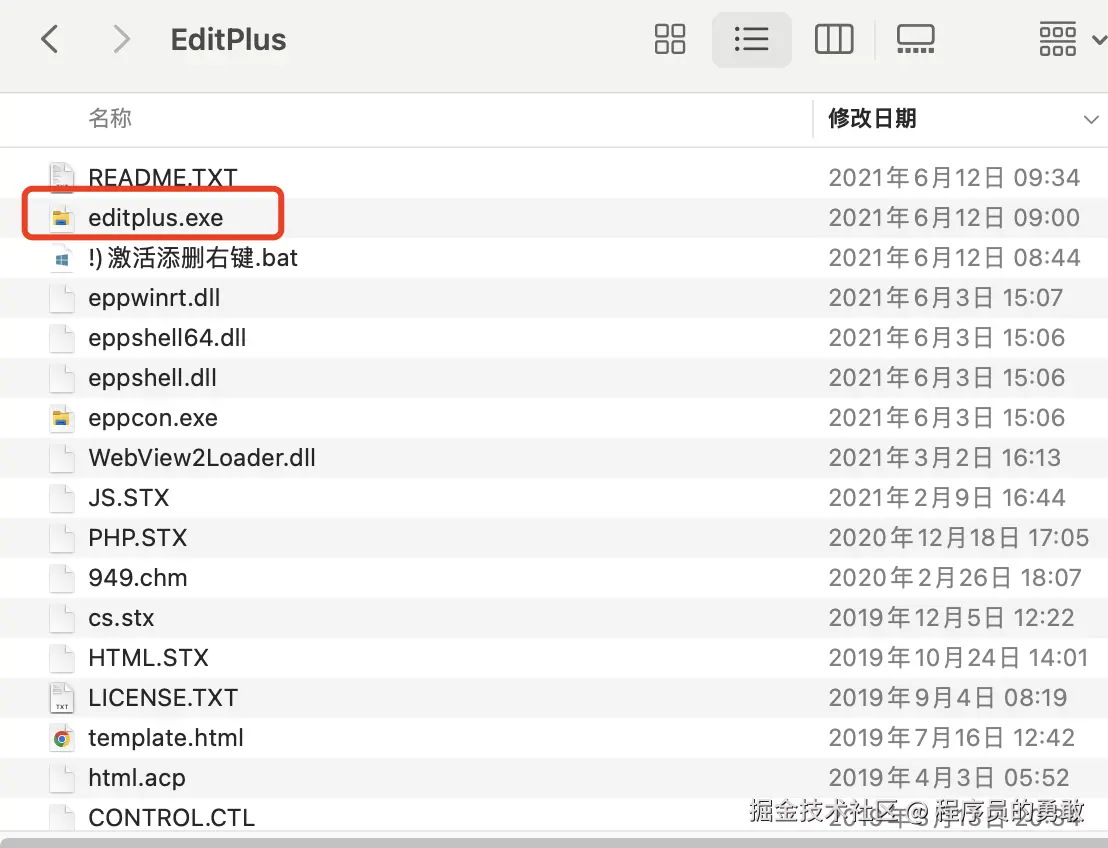Switch to icon grid view
Viewport: 1108px width, 848px height.
click(670, 39)
